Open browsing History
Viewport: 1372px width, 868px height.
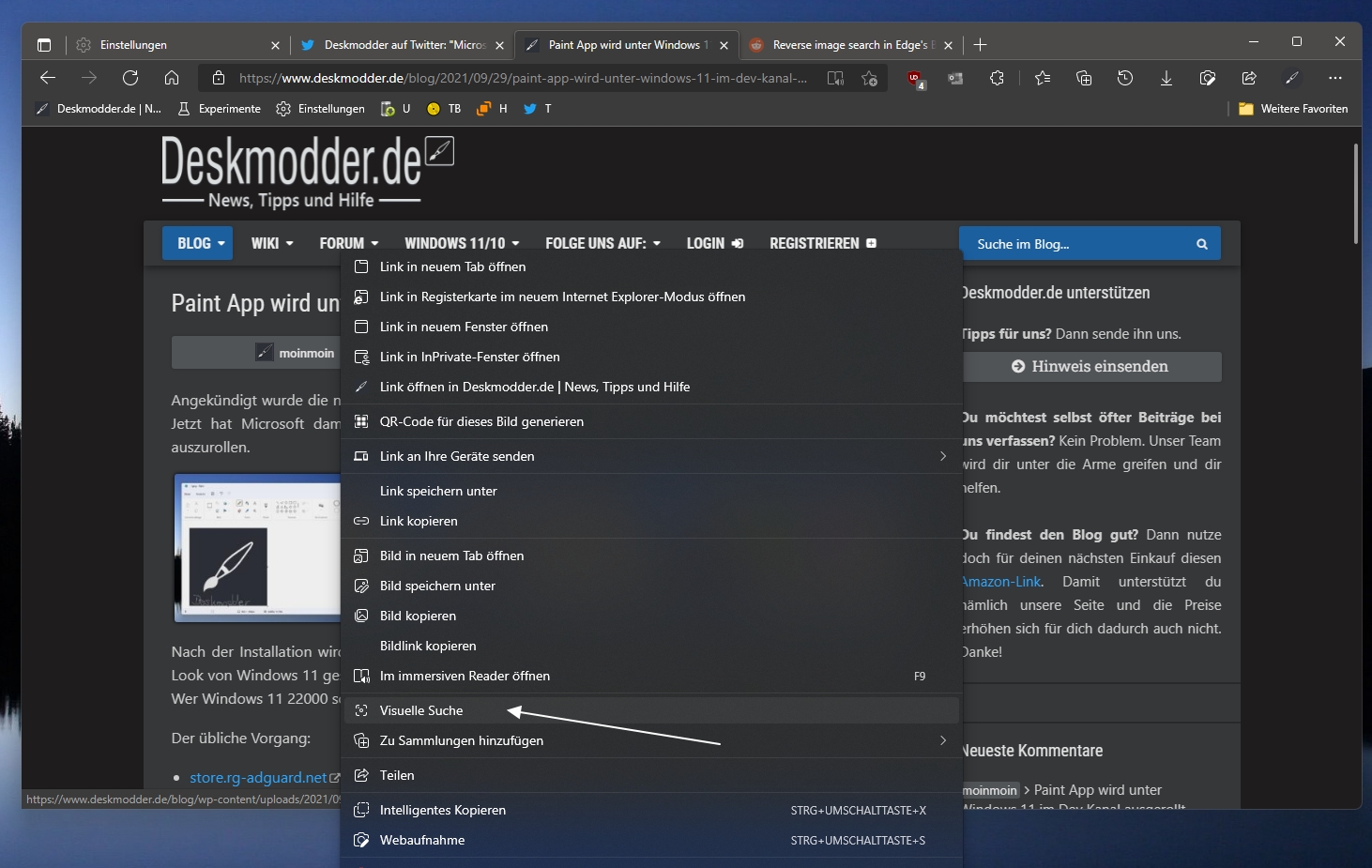click(x=1125, y=78)
